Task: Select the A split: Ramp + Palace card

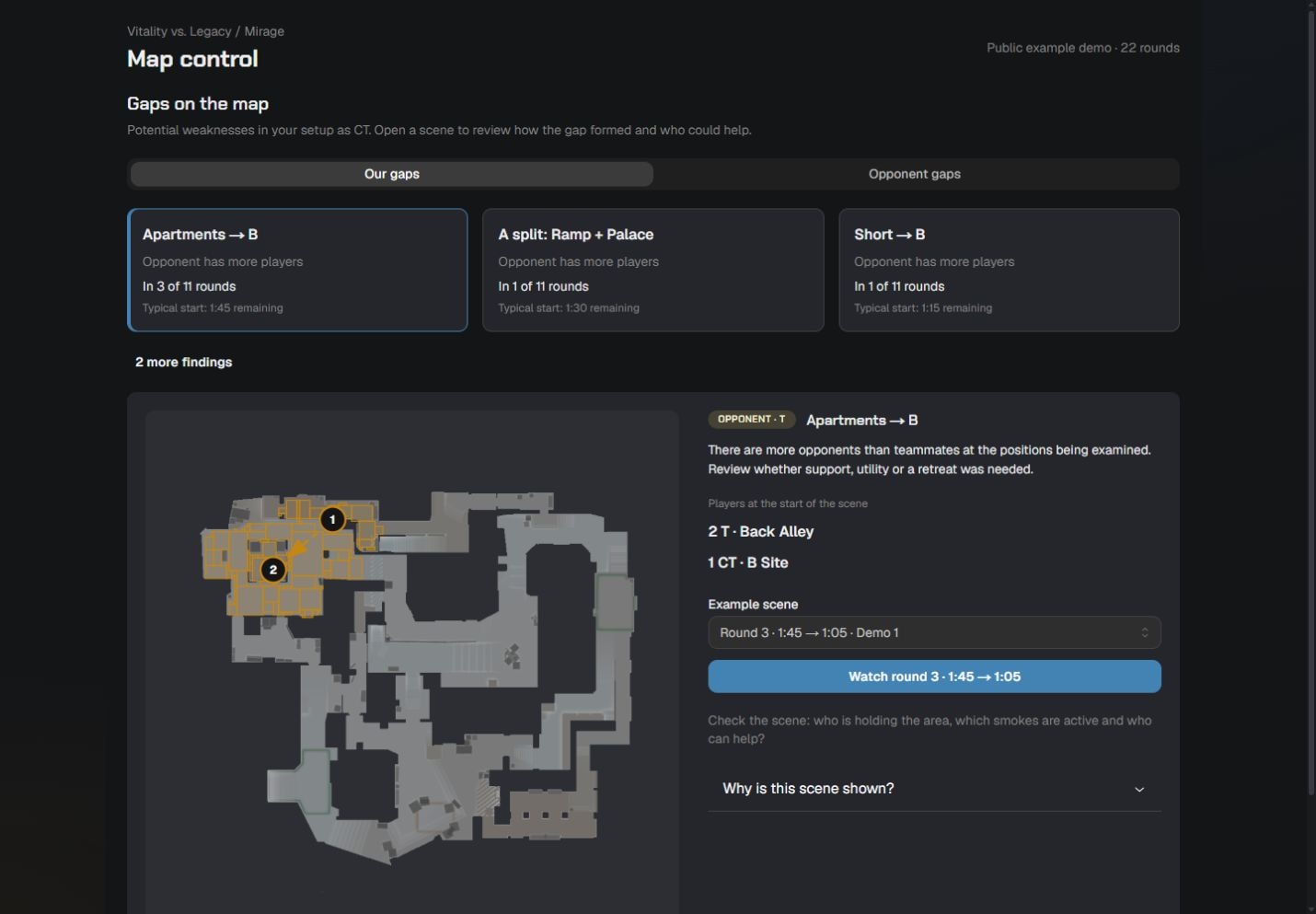Action: coord(652,270)
